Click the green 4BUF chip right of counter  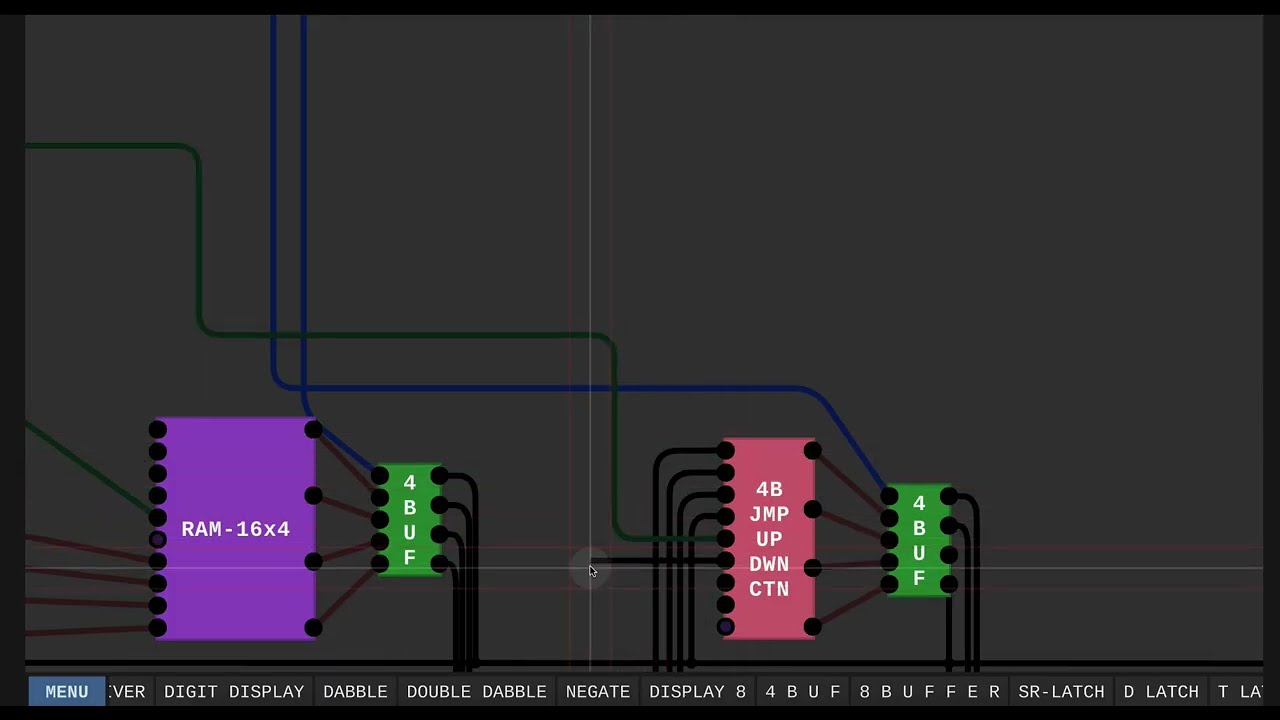pos(919,541)
